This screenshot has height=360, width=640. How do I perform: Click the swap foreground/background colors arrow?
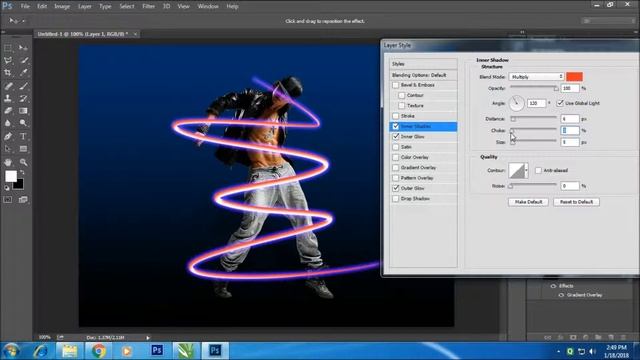click(x=22, y=173)
